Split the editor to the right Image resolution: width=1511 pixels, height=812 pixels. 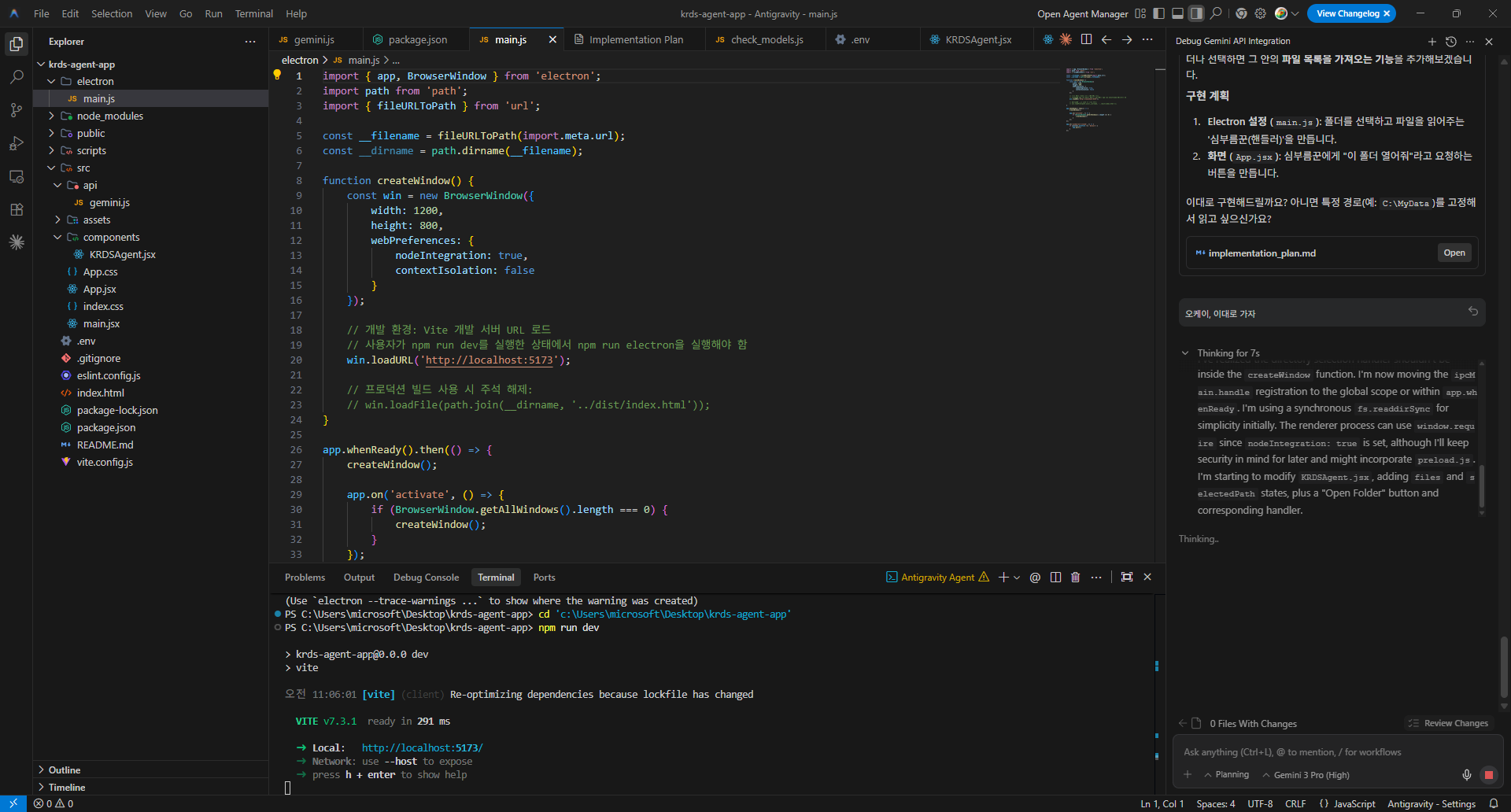(x=1086, y=39)
